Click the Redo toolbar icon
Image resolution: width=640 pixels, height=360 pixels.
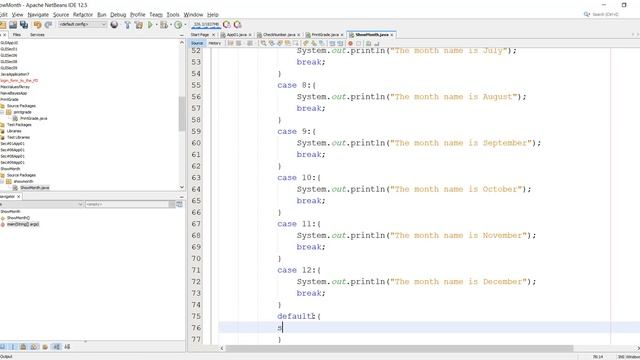tap(48, 25)
